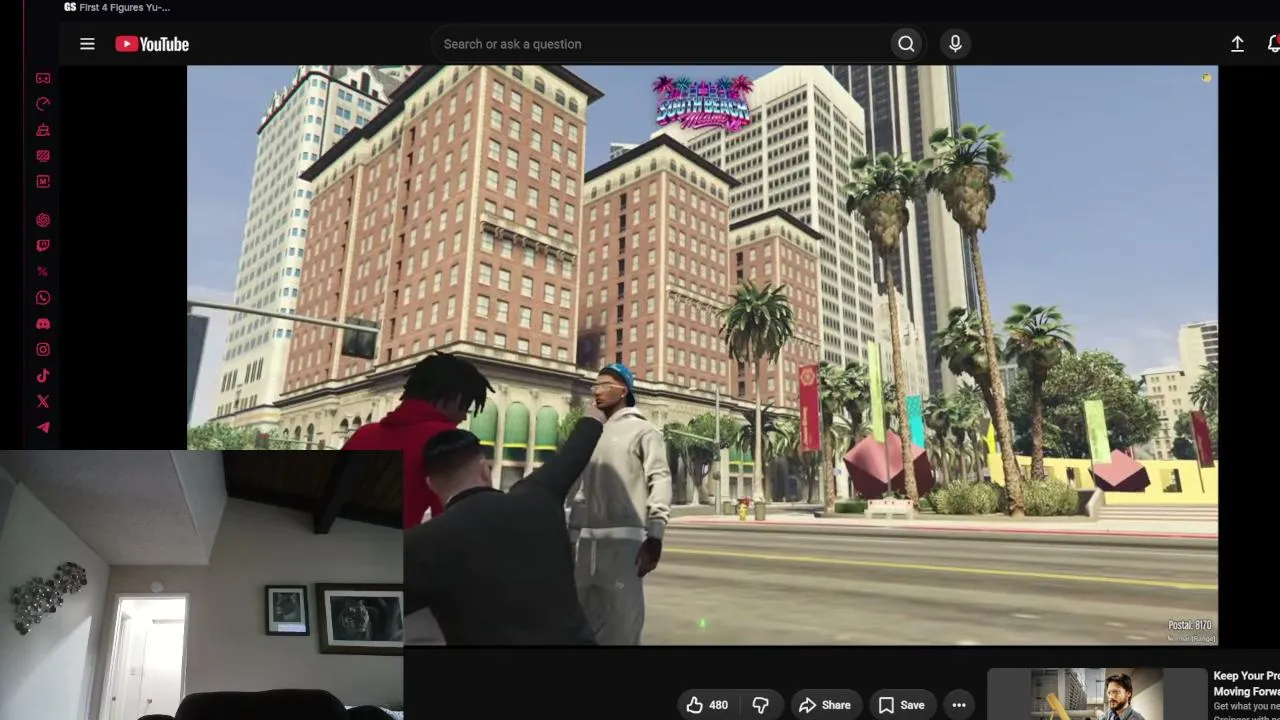The width and height of the screenshot is (1280, 720).
Task: Switch to 'First 4 Figures Yu-...' browser tab
Action: coord(117,7)
